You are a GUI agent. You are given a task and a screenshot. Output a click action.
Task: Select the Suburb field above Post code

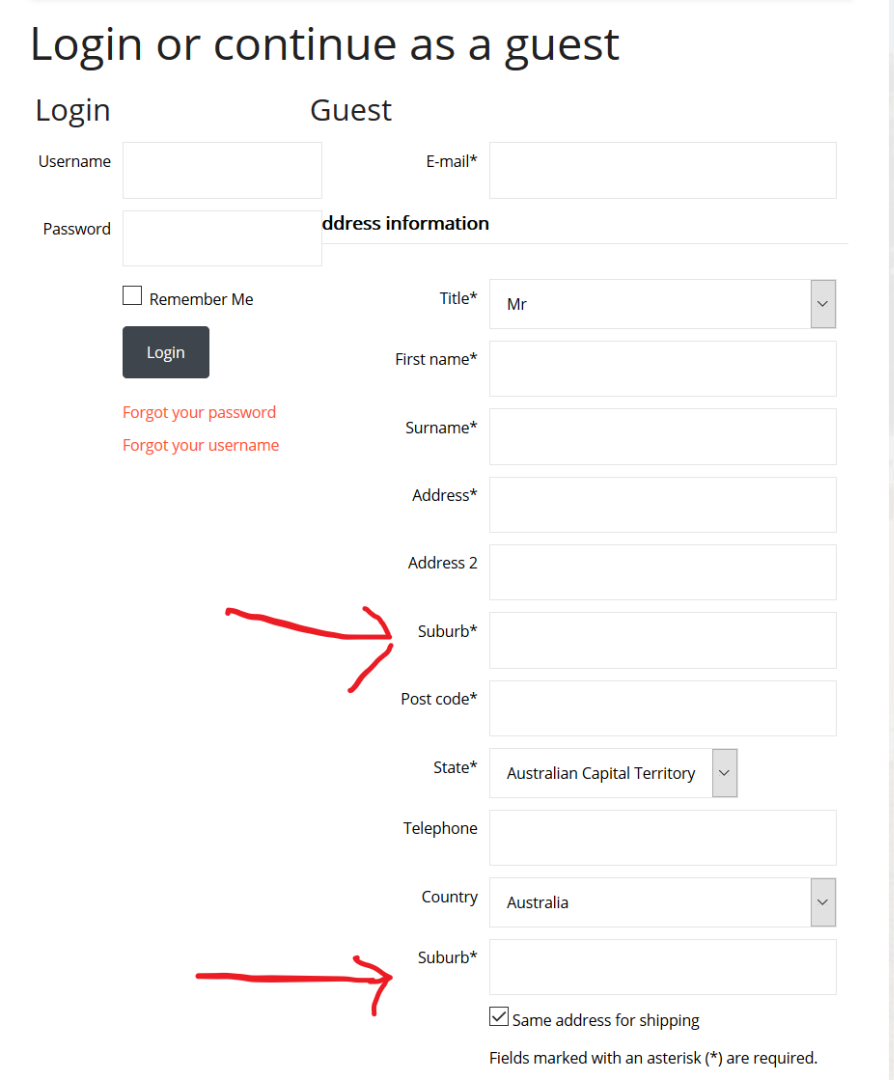click(x=663, y=641)
